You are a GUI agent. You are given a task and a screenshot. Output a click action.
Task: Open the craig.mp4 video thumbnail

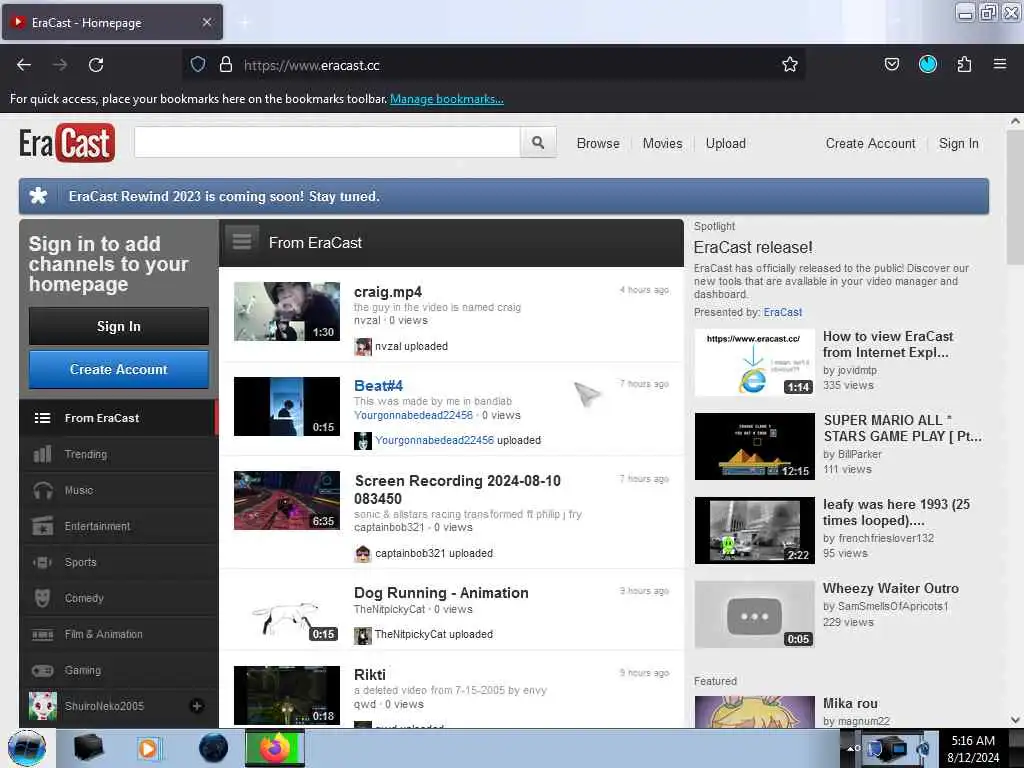point(287,311)
